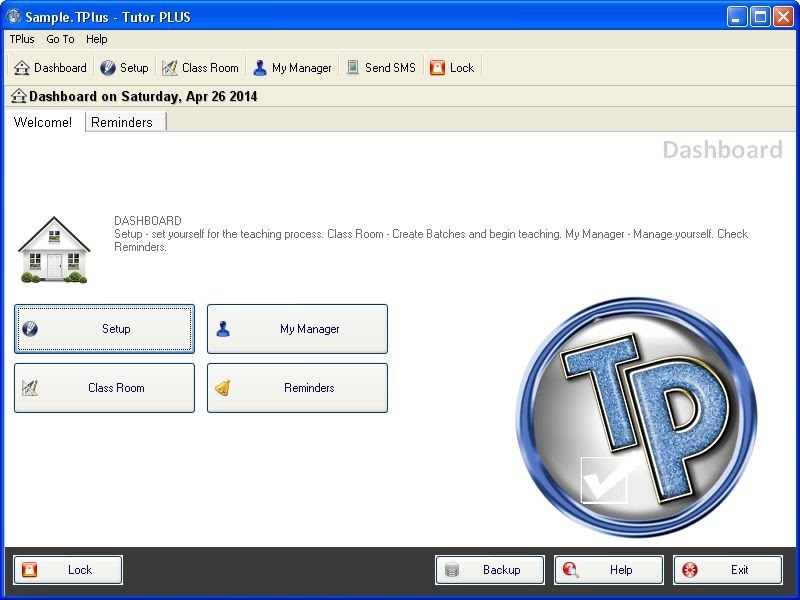Click the My Manager person icon in toolbar
Viewport: 800px width, 600px height.
tap(260, 68)
